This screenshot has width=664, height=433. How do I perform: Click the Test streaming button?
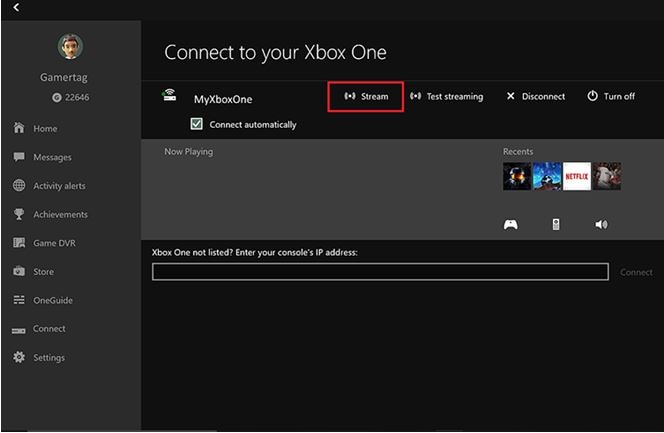tap(446, 97)
